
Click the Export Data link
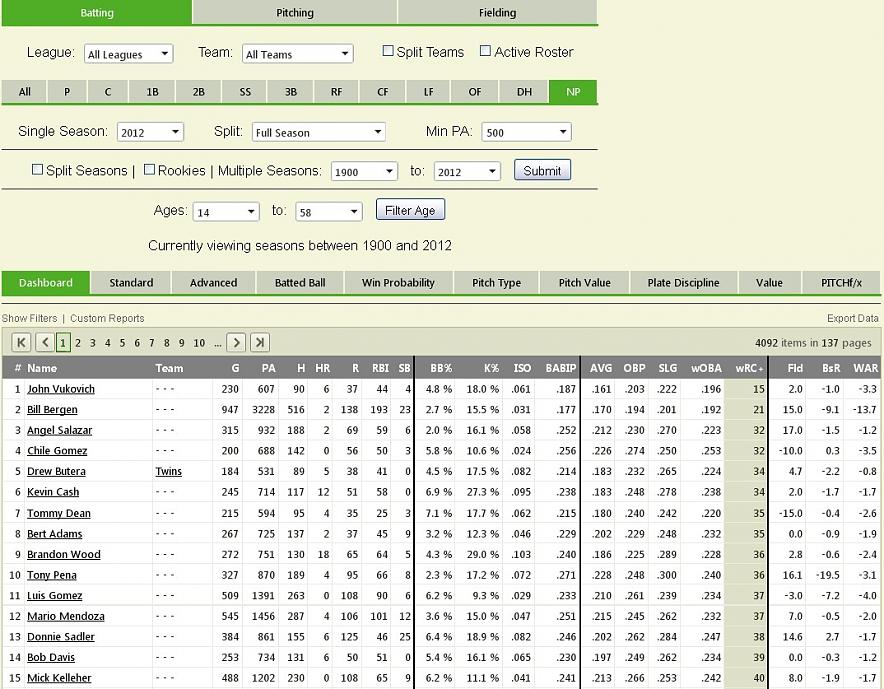(x=852, y=318)
